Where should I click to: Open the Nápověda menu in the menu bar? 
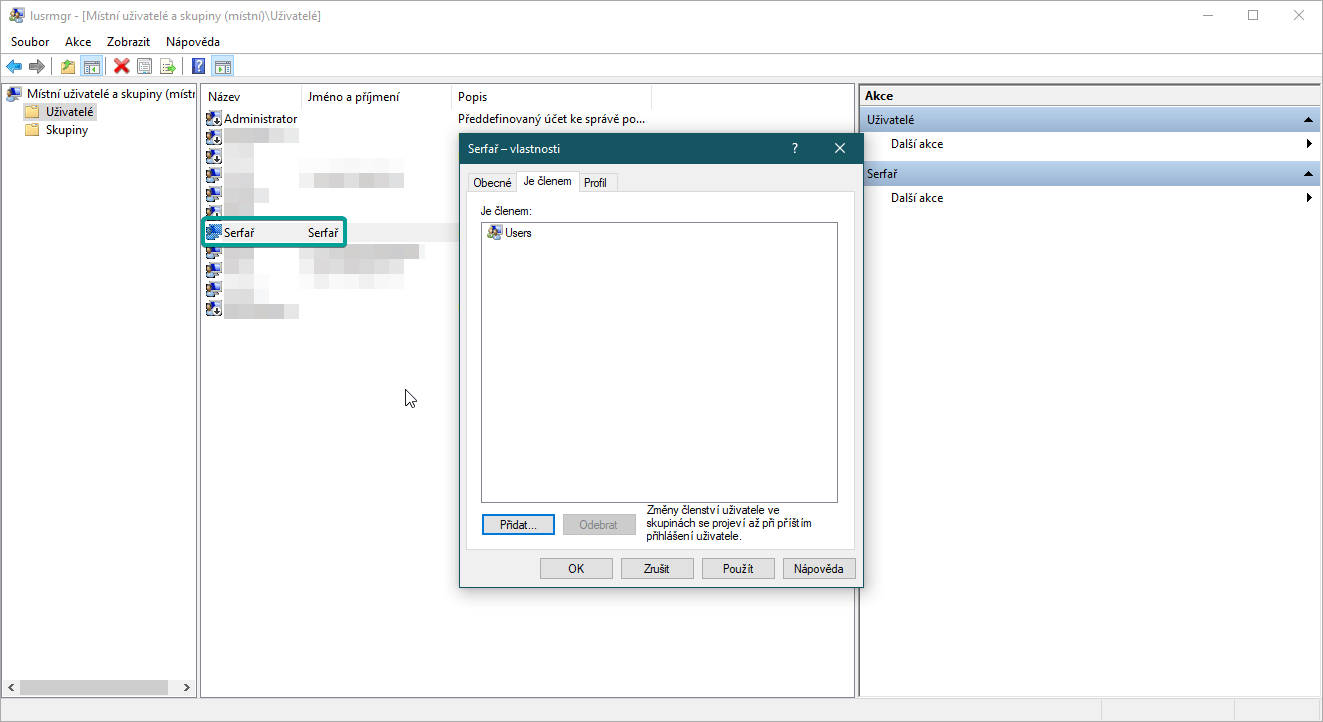[193, 42]
